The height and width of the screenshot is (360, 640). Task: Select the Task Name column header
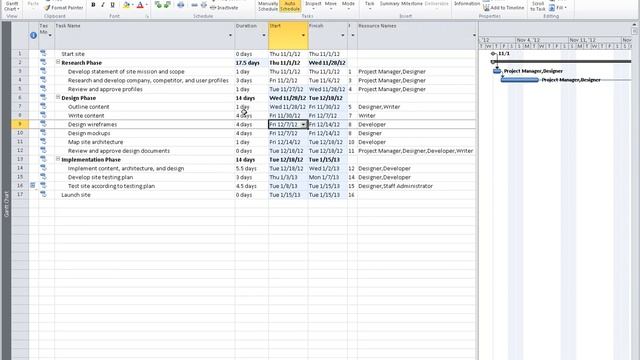click(144, 36)
